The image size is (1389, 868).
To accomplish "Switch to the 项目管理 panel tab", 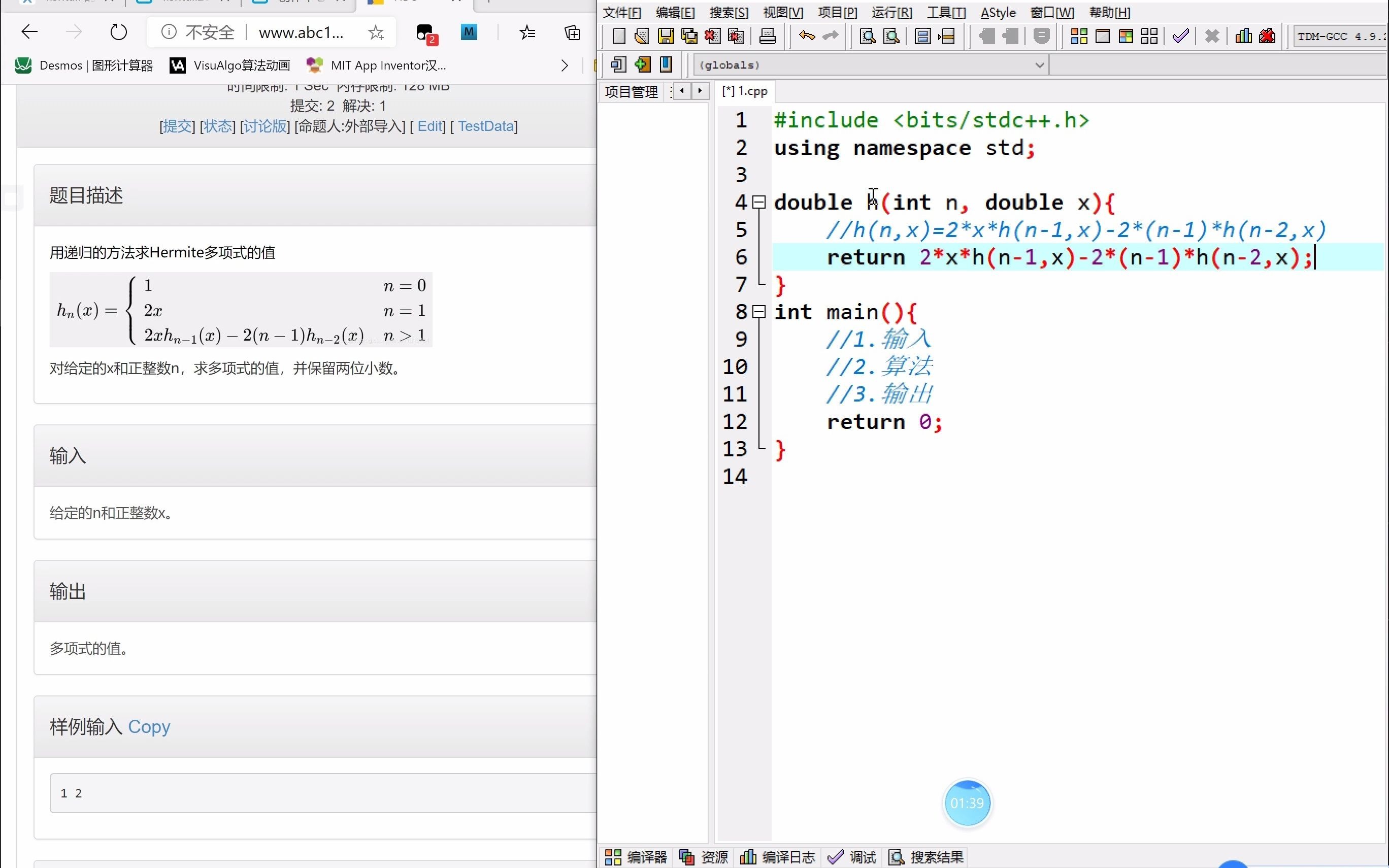I will pos(632,92).
